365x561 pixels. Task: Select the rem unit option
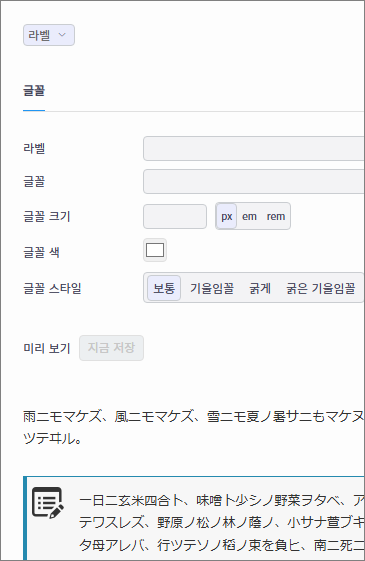coord(276,216)
